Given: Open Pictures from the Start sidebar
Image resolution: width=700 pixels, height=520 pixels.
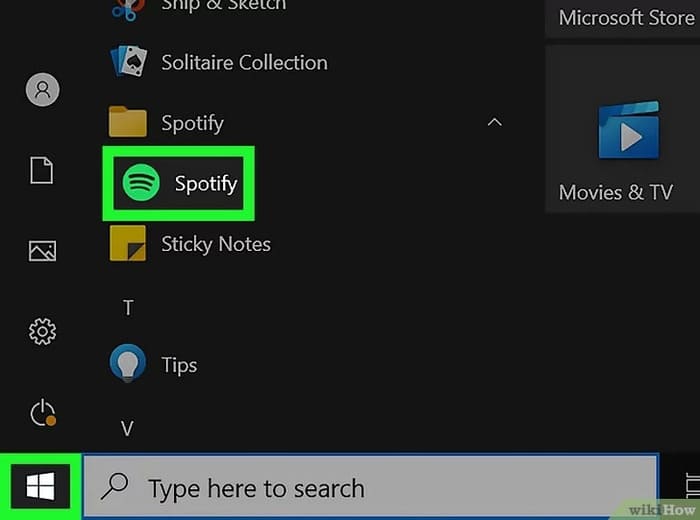Looking at the screenshot, I should click(42, 251).
